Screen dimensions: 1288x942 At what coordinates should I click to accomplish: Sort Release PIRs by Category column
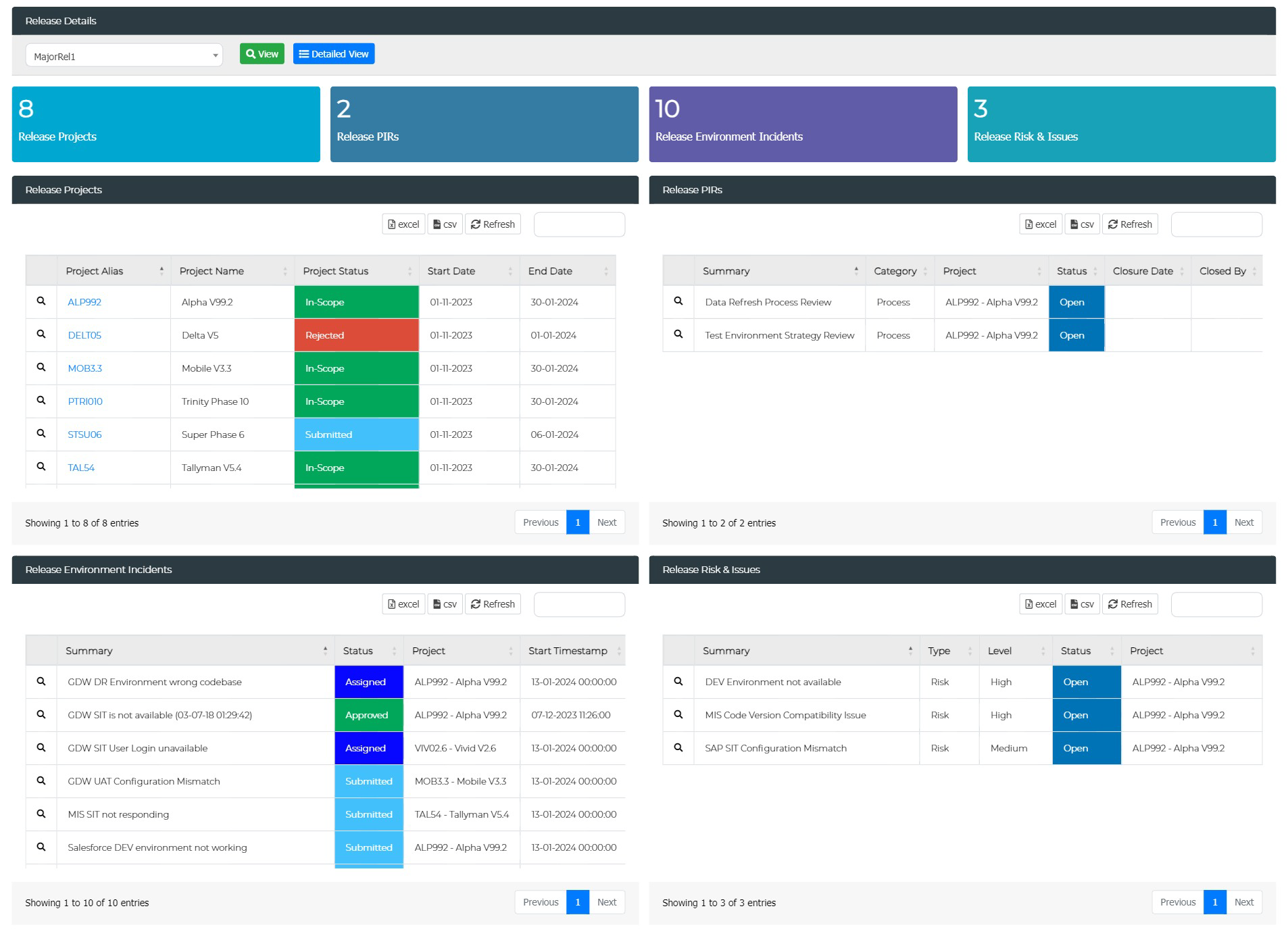(x=900, y=271)
